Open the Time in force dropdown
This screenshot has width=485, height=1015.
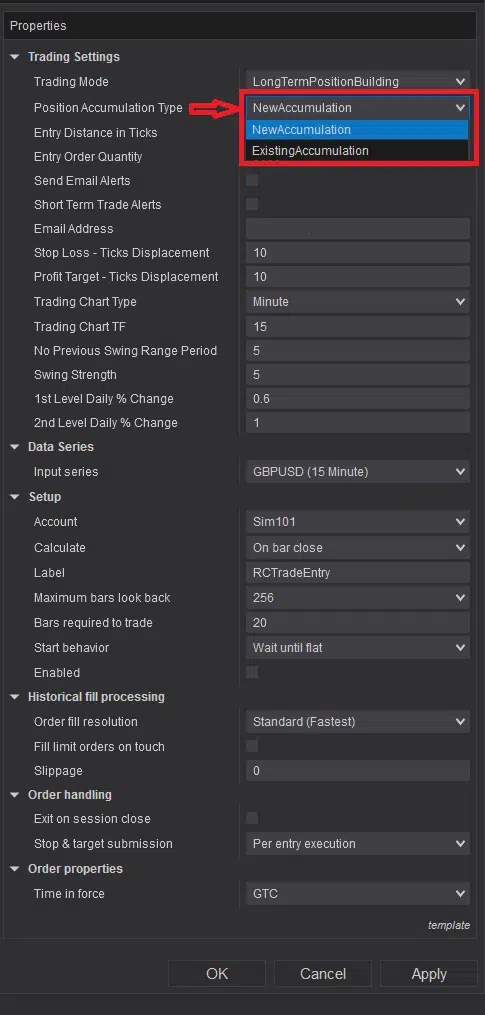click(x=357, y=894)
